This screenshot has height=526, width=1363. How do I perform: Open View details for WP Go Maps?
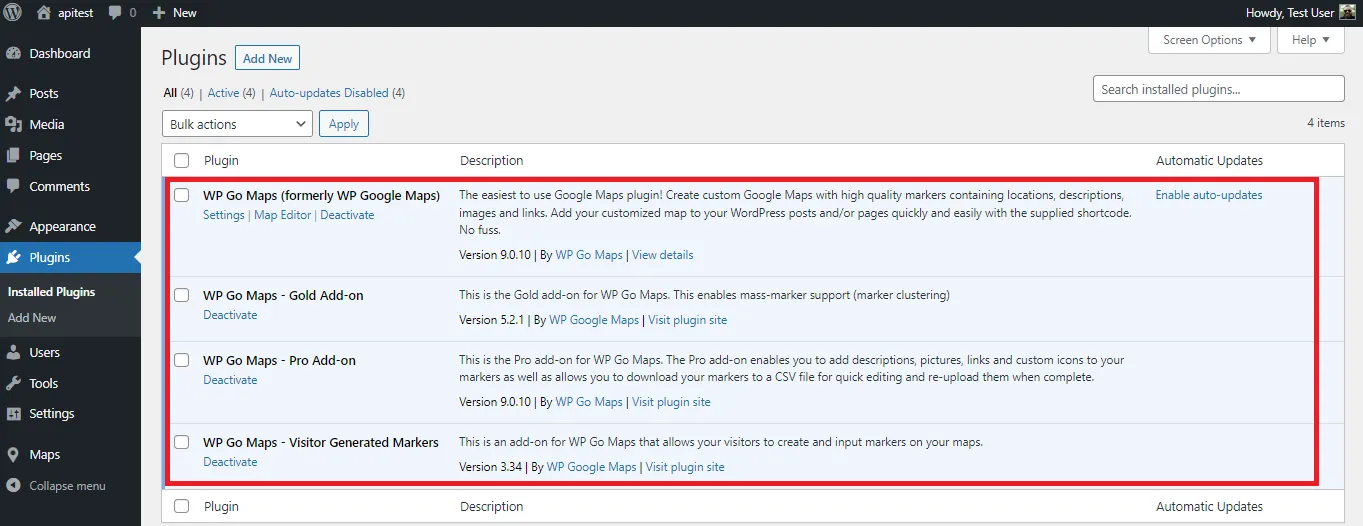tap(663, 255)
